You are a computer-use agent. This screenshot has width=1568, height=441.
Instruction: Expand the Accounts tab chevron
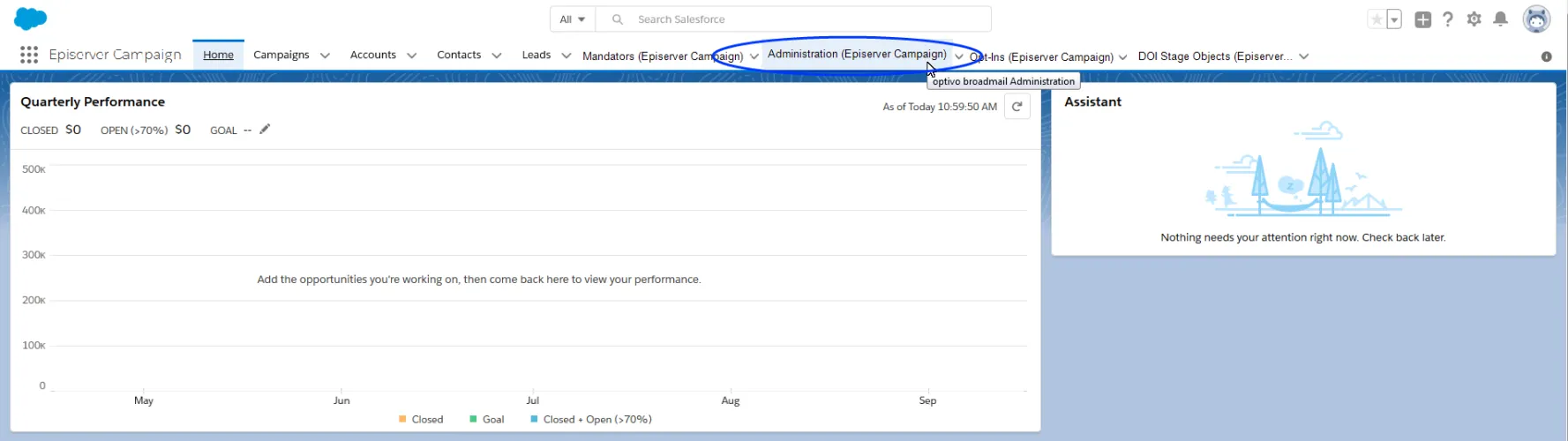411,56
